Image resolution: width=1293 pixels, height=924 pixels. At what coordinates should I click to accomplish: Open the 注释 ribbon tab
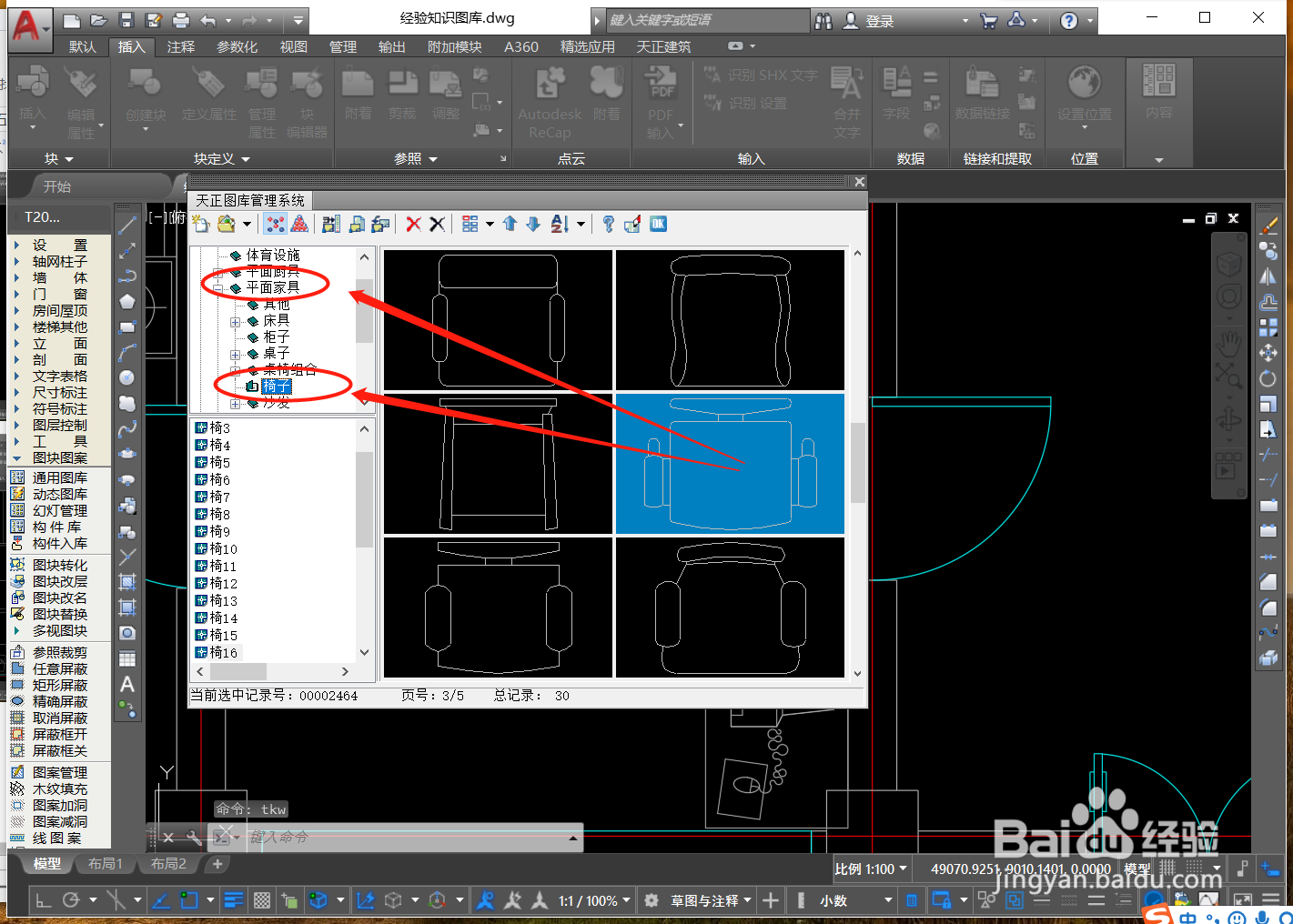pyautogui.click(x=181, y=46)
